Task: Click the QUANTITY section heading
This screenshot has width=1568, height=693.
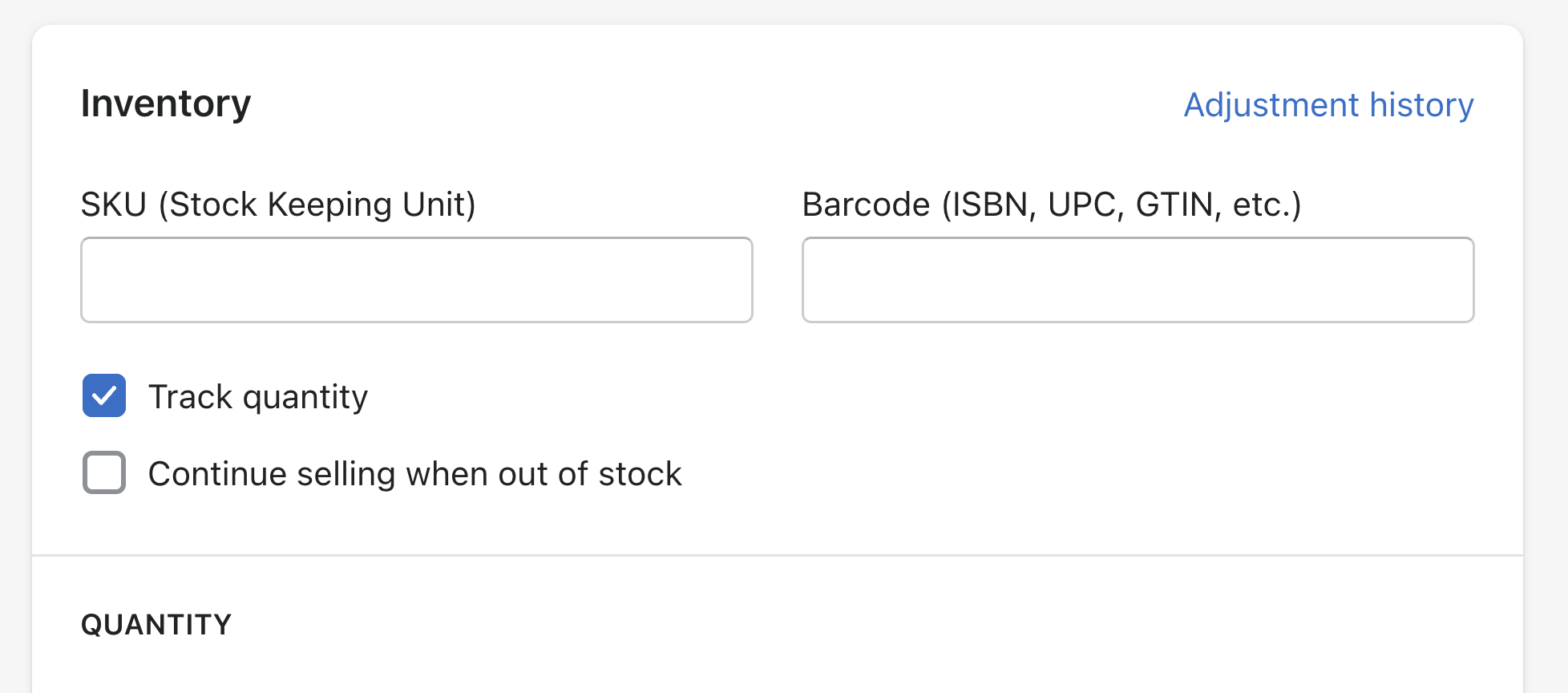Action: tap(156, 625)
